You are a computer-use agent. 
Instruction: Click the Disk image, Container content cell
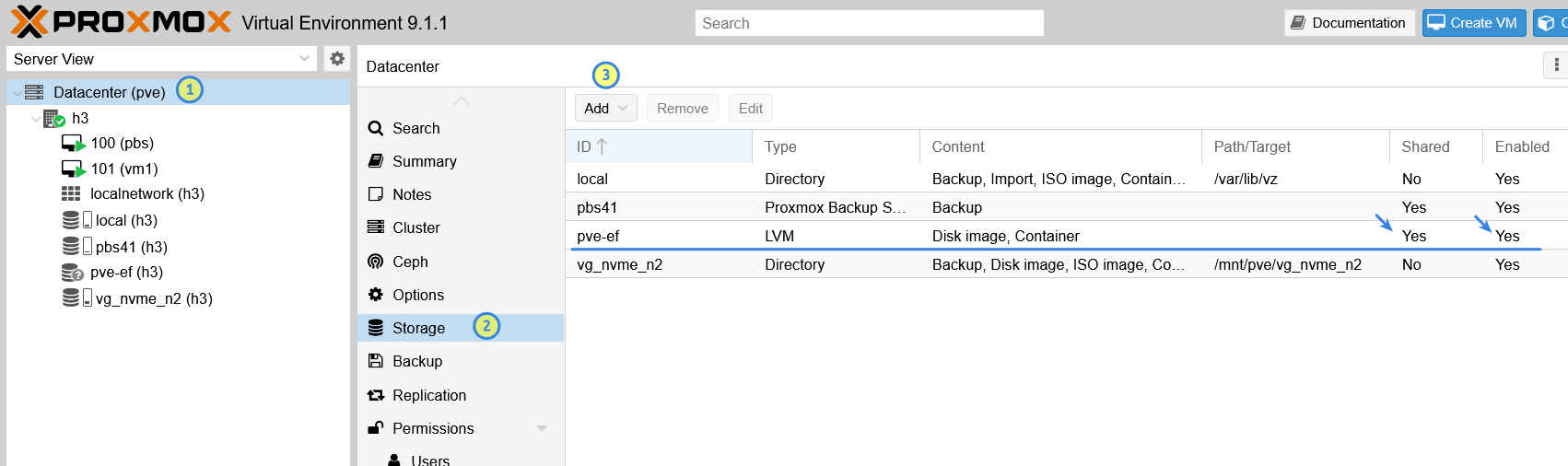point(1005,236)
